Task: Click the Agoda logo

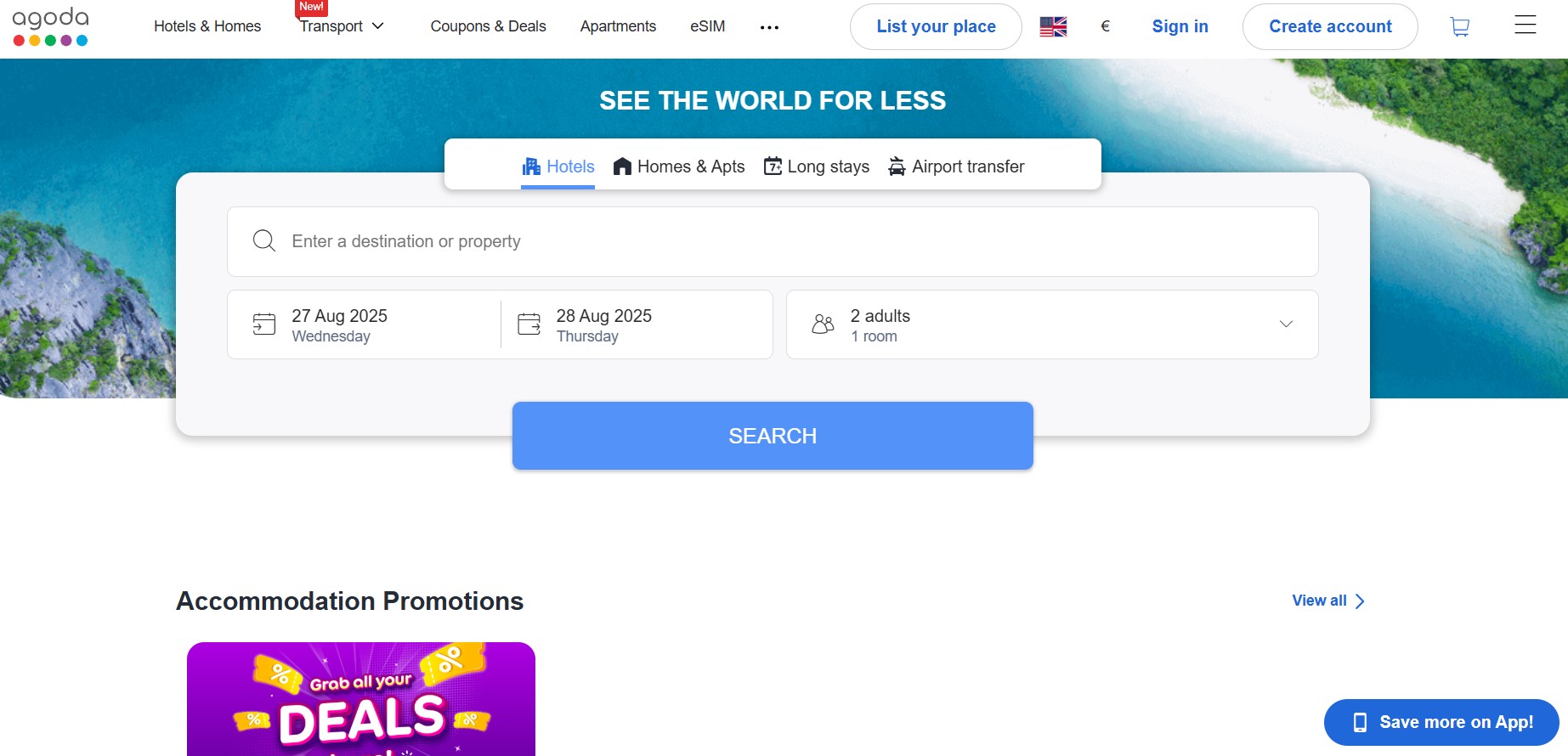Action: [50, 25]
